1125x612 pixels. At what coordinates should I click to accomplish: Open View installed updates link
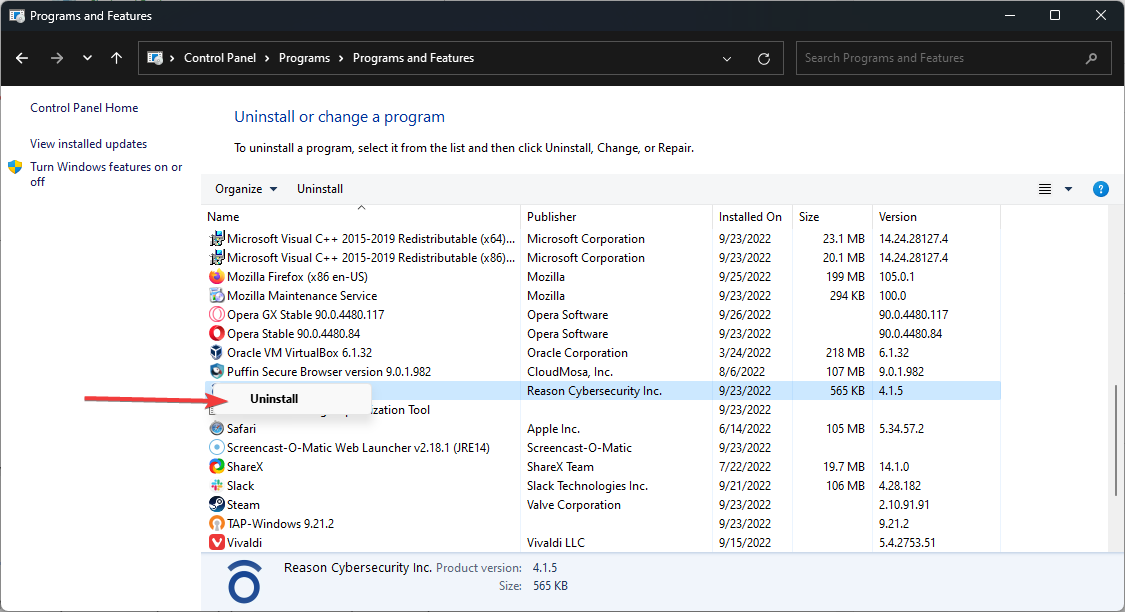(x=88, y=144)
